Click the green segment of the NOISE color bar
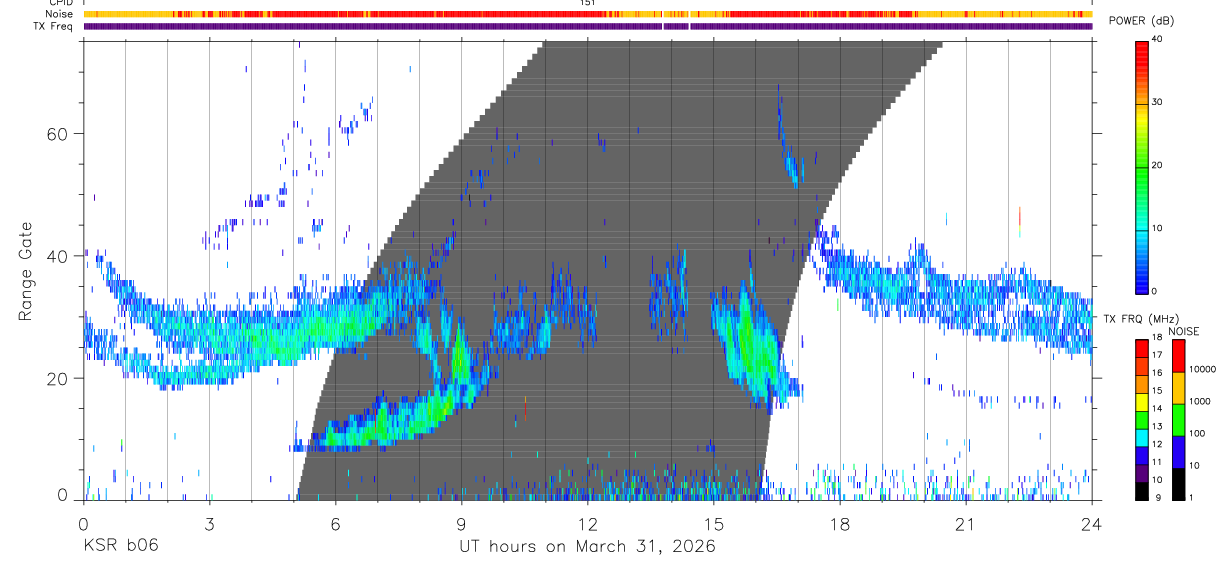Screen dimensions: 1228x567 coord(1178,420)
